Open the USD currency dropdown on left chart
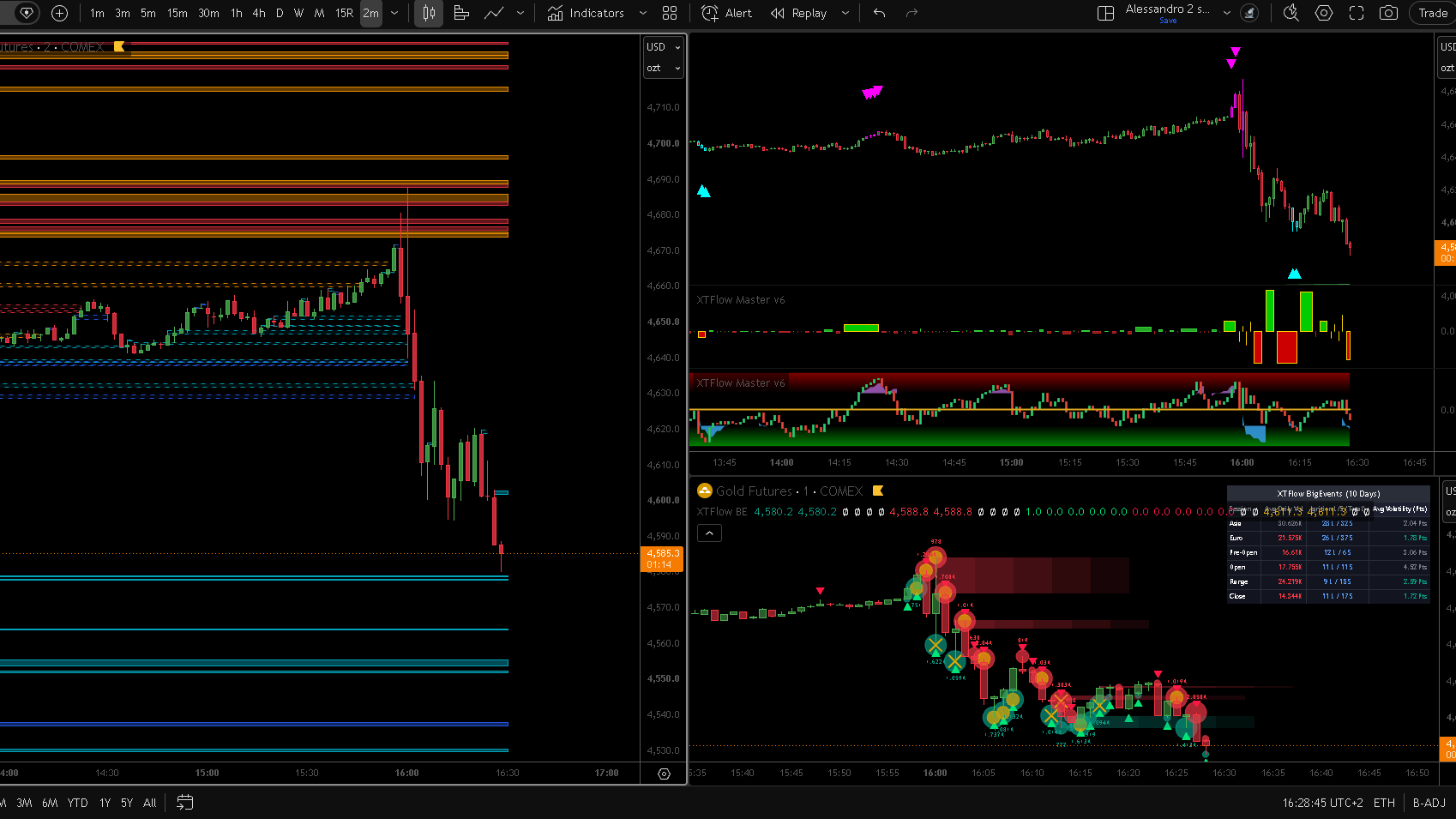 664,47
